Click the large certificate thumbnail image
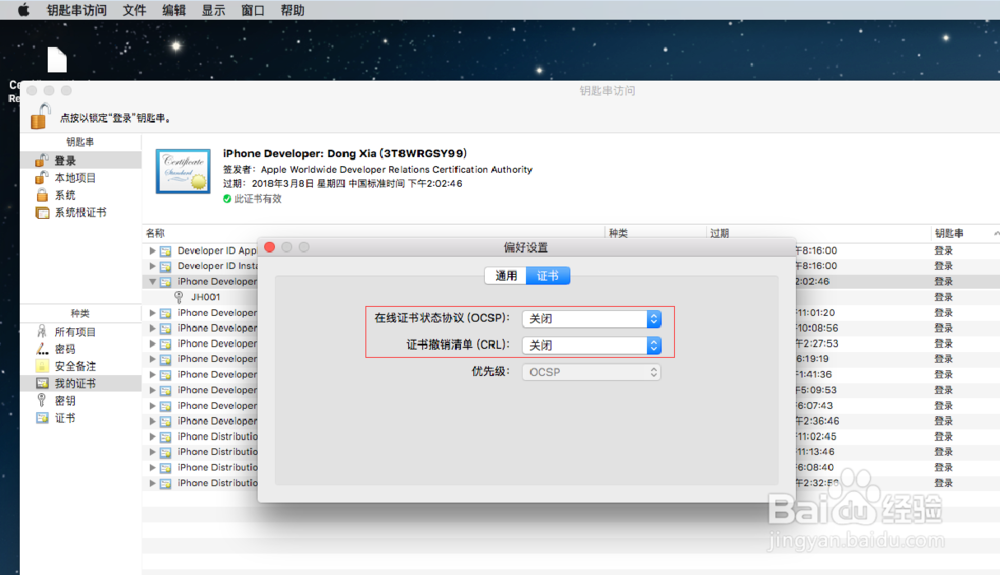Viewport: 1000px width, 575px height. [x=183, y=171]
